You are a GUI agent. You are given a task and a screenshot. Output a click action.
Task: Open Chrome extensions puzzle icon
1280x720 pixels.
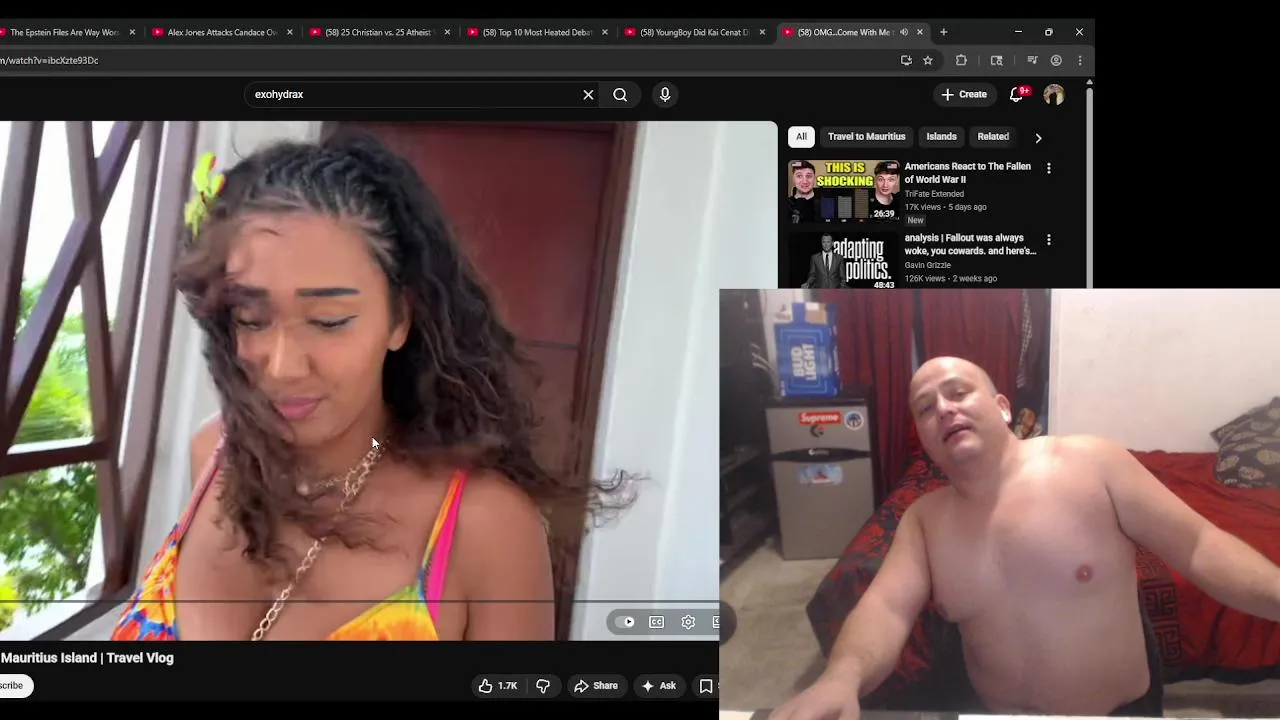click(961, 60)
